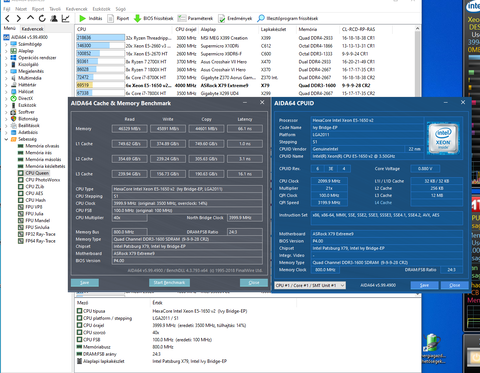
Task: Open the Távoli menu
Action: click(55, 9)
